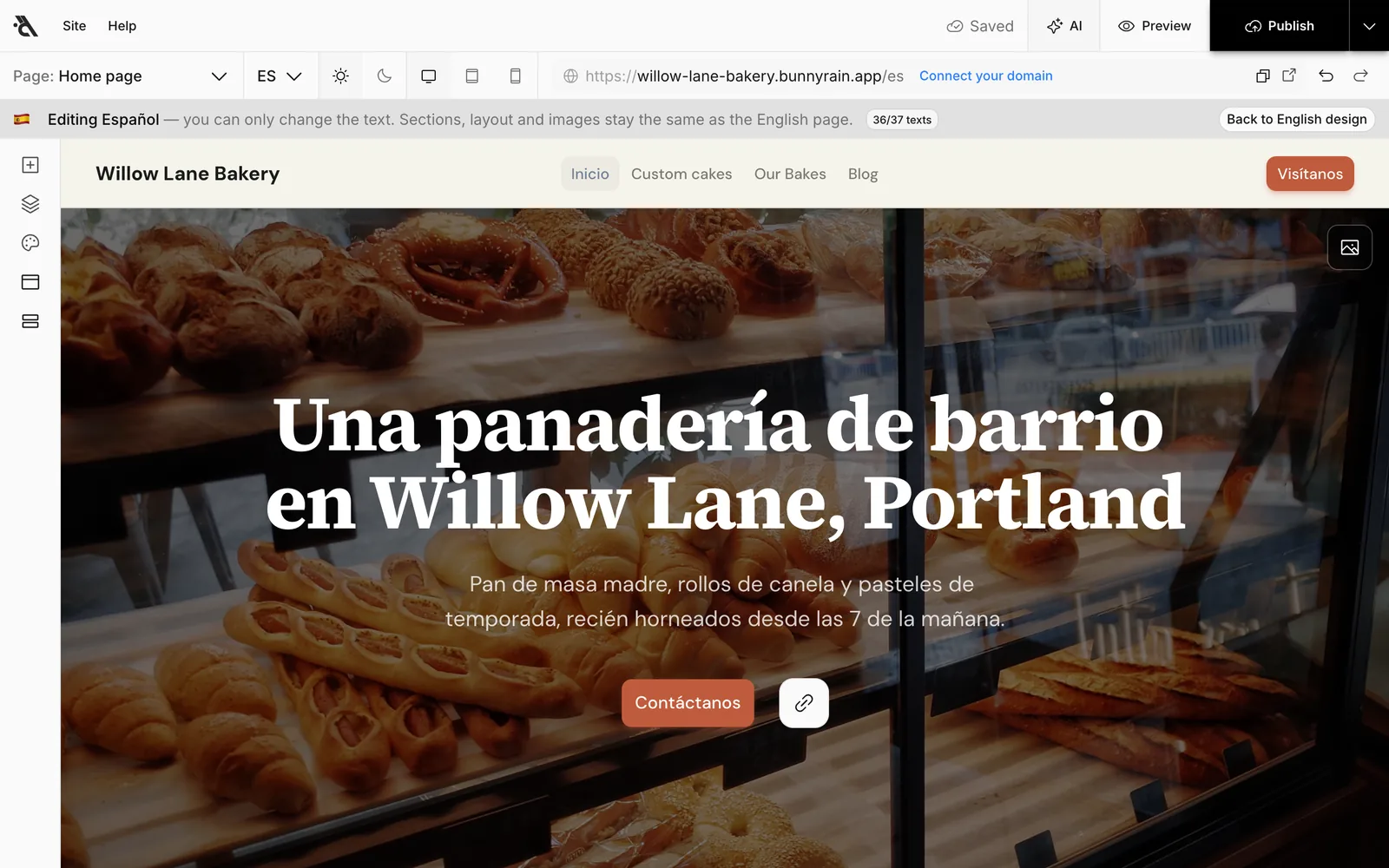Open the theme palette icon

[x=30, y=243]
